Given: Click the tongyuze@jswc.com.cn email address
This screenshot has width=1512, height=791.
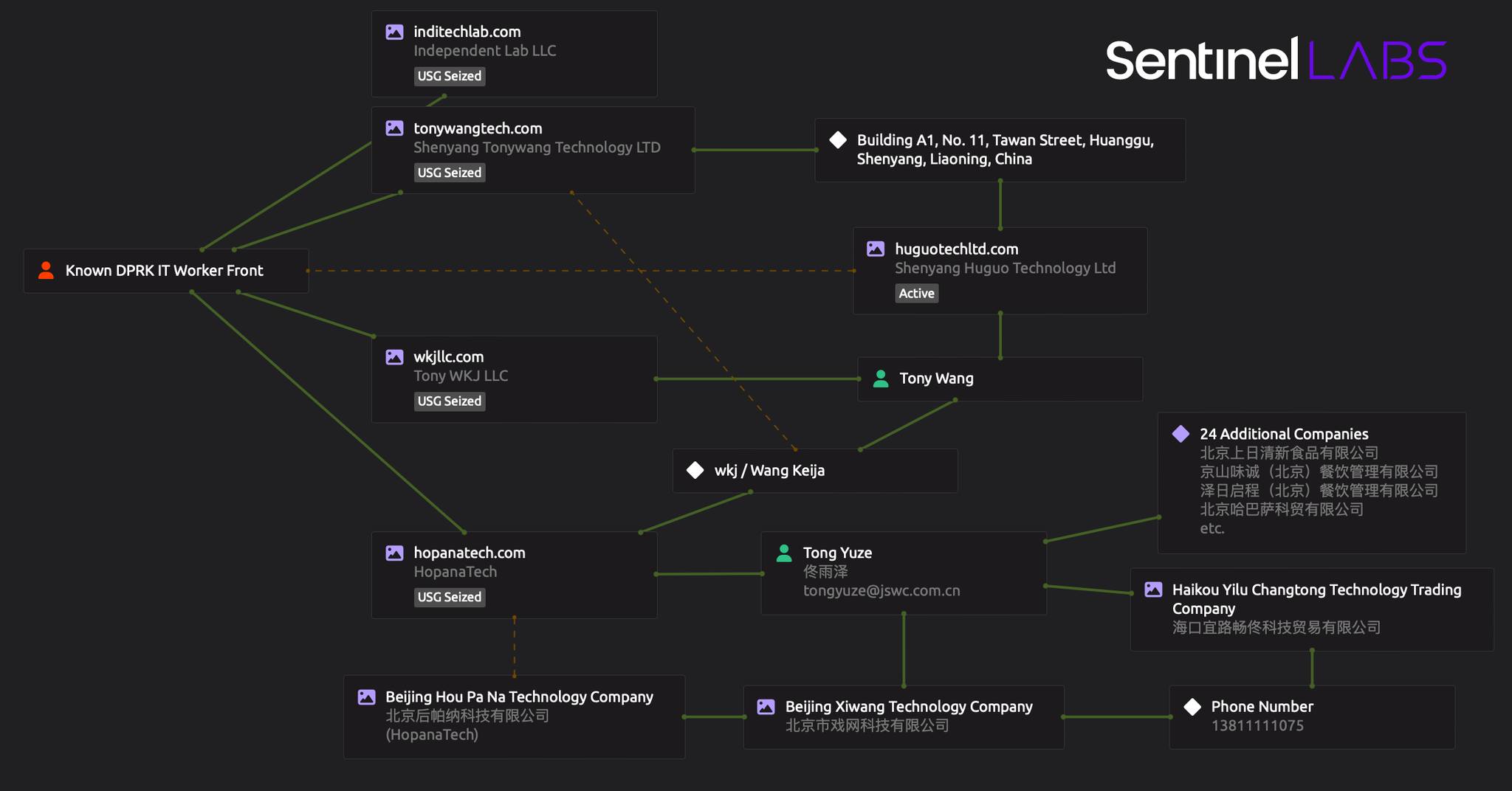Looking at the screenshot, I should pos(881,590).
